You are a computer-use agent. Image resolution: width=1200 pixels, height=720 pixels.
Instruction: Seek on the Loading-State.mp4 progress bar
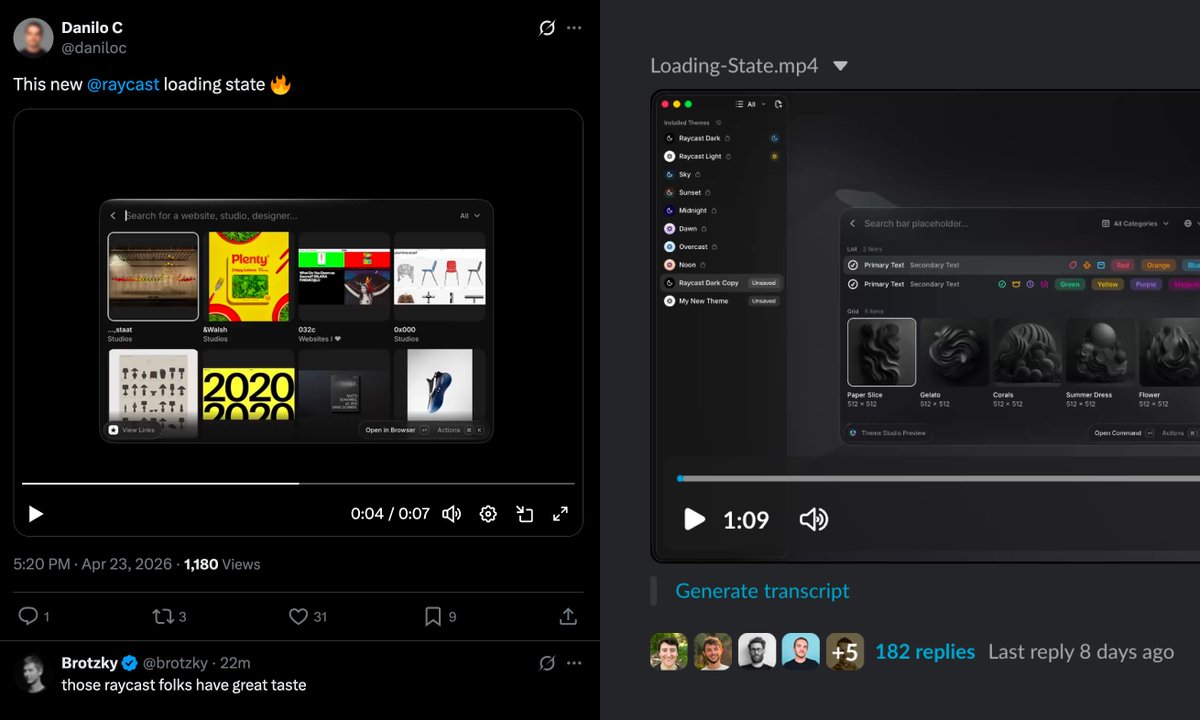click(x=938, y=479)
